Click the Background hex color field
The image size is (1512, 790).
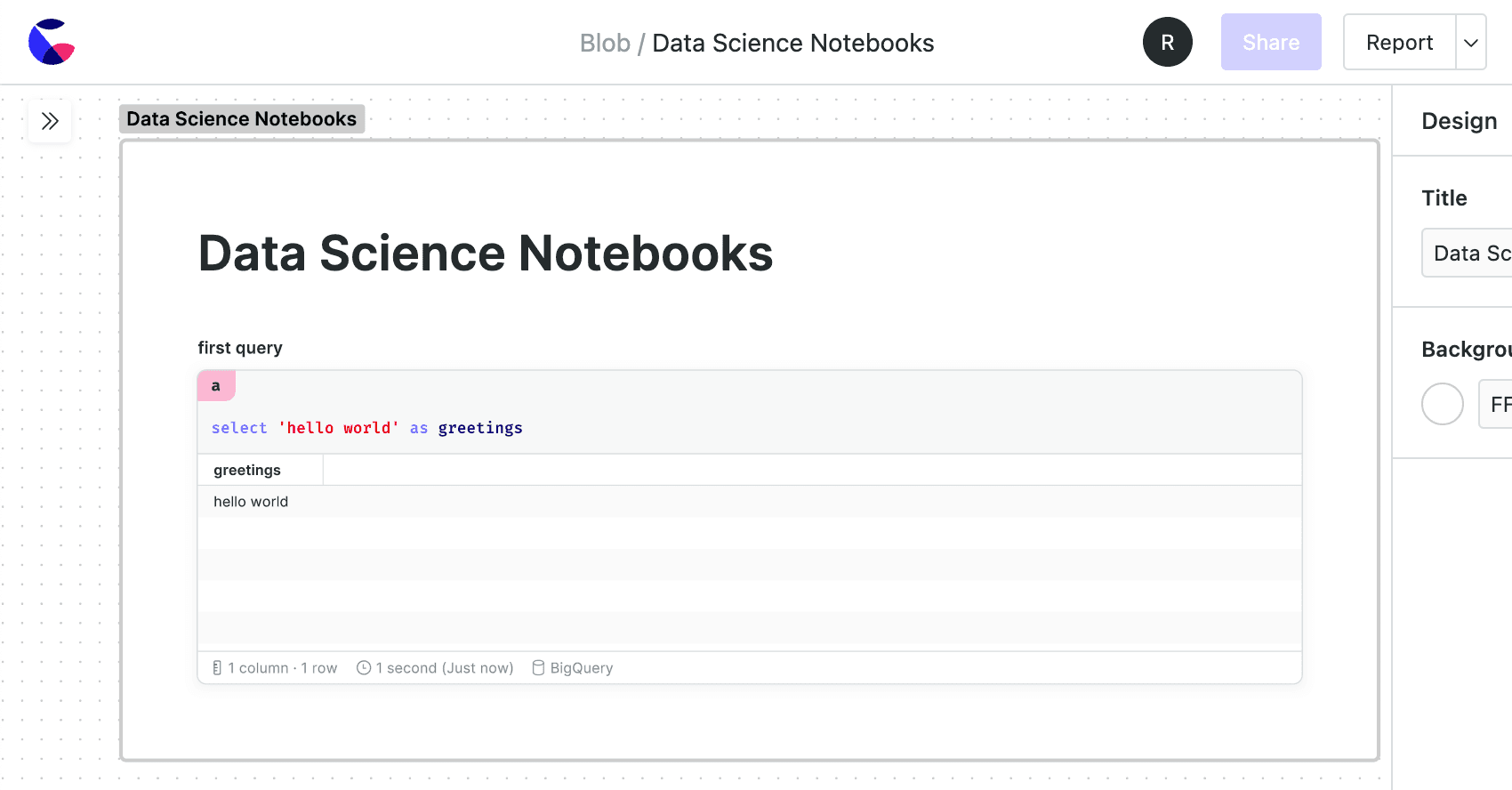tap(1498, 405)
